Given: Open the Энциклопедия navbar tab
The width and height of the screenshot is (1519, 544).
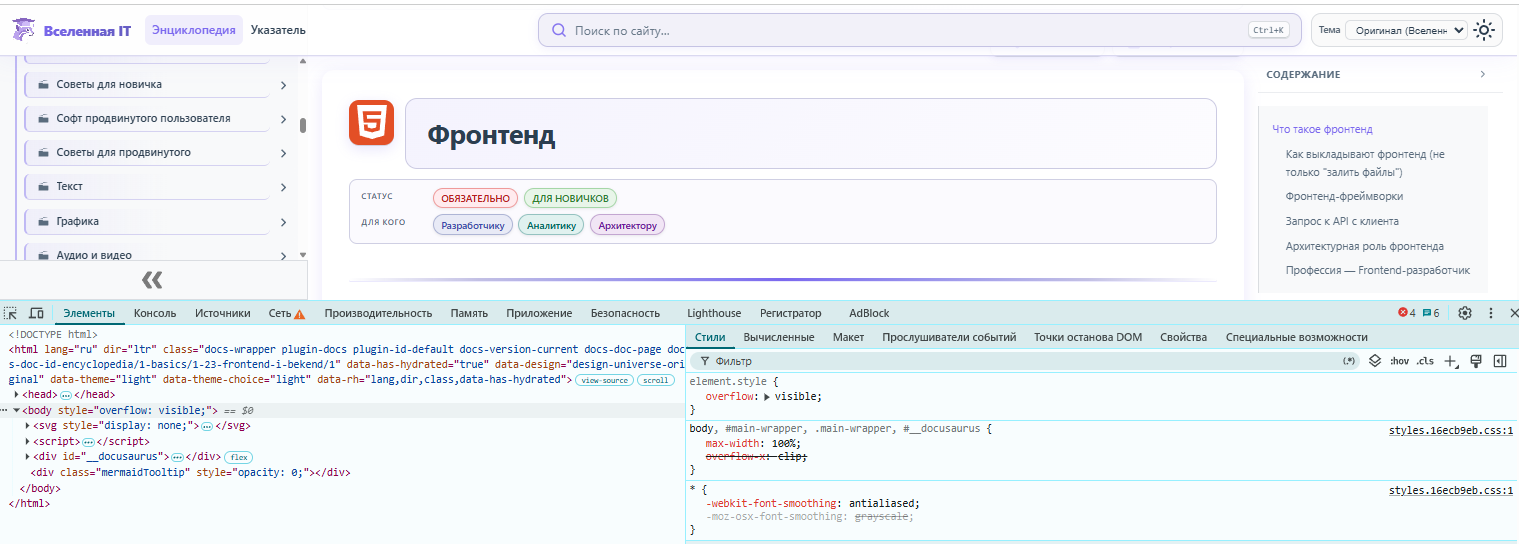Looking at the screenshot, I should (x=194, y=30).
